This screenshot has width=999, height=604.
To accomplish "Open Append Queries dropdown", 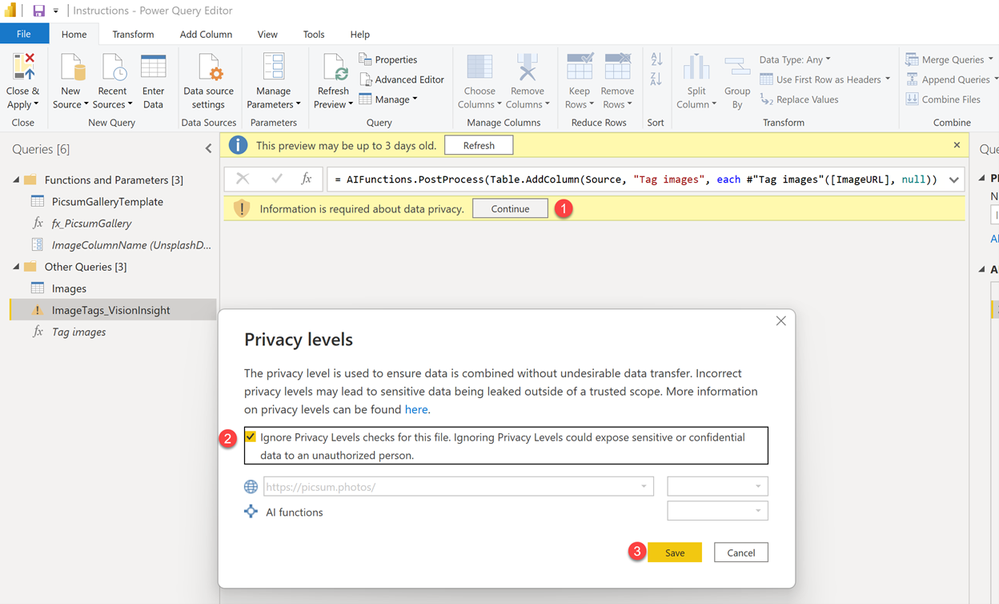I will point(952,80).
